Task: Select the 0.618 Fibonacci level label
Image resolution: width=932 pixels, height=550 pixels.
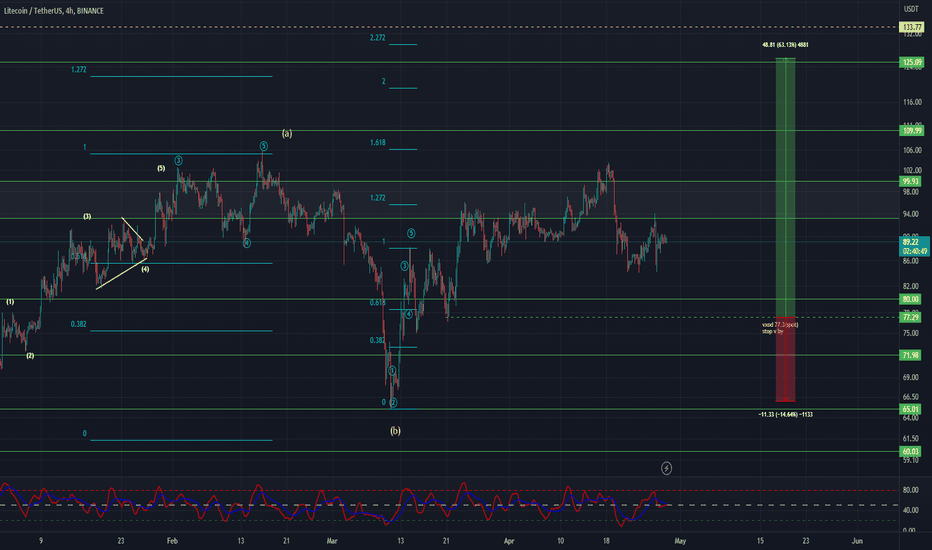Action: tap(377, 303)
